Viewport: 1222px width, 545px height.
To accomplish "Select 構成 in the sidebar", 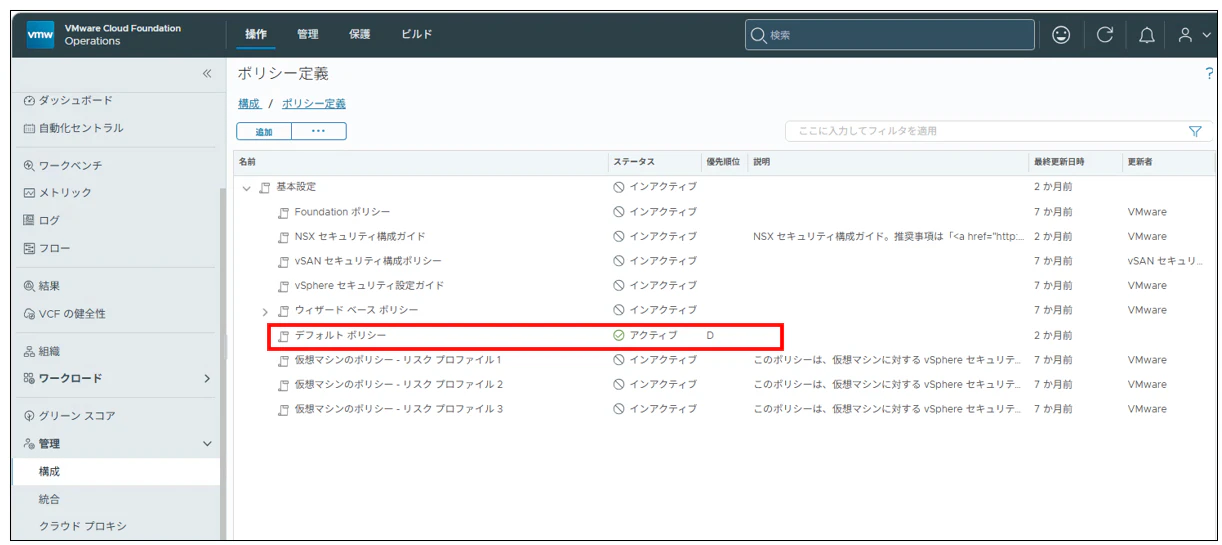I will [x=115, y=471].
